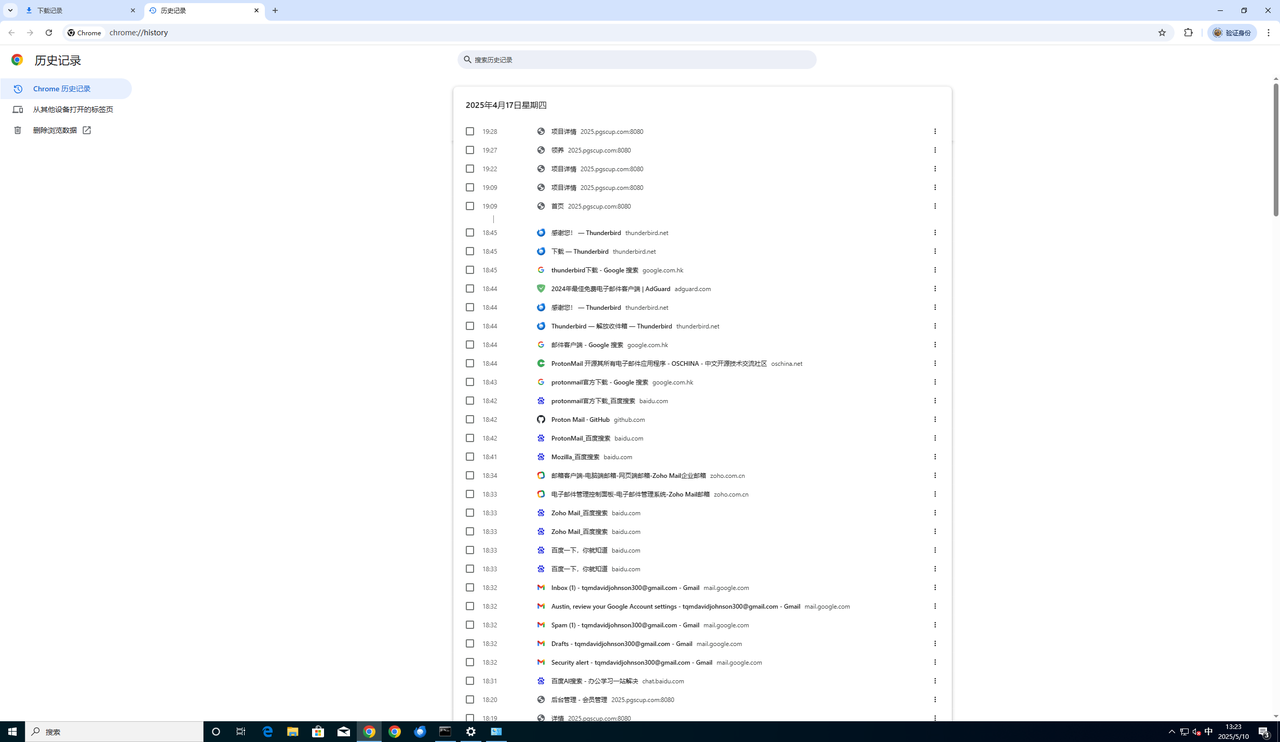Select the 历史记录 browser tab
This screenshot has height=742, width=1280.
(204, 10)
